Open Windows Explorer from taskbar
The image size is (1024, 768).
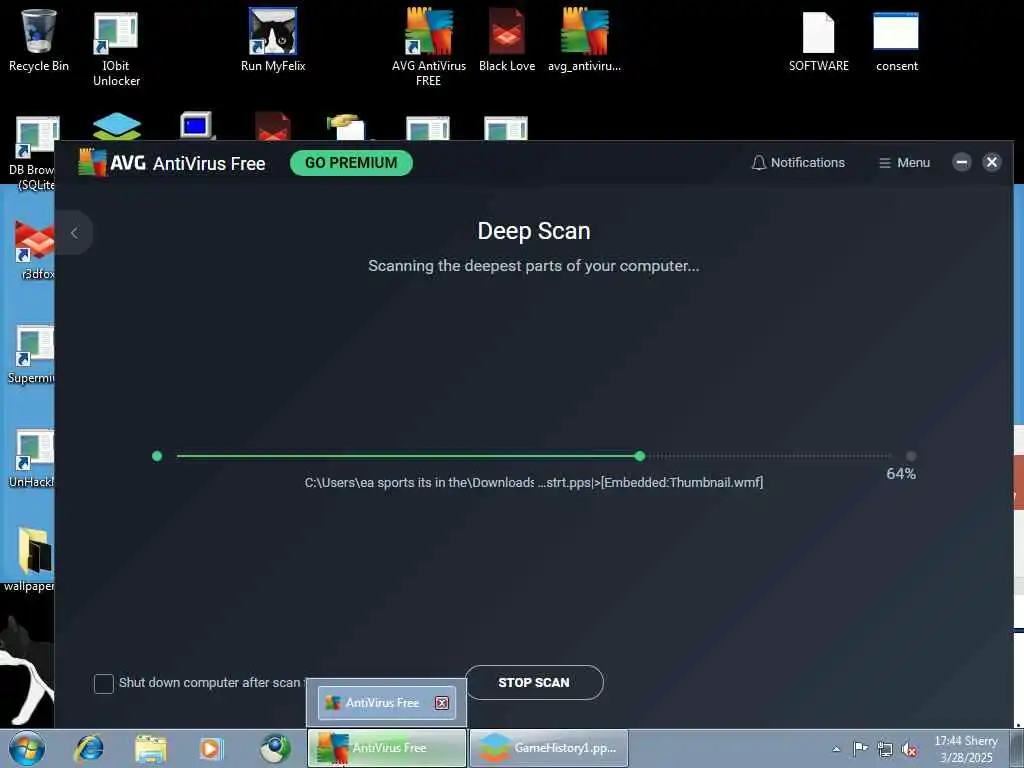150,748
